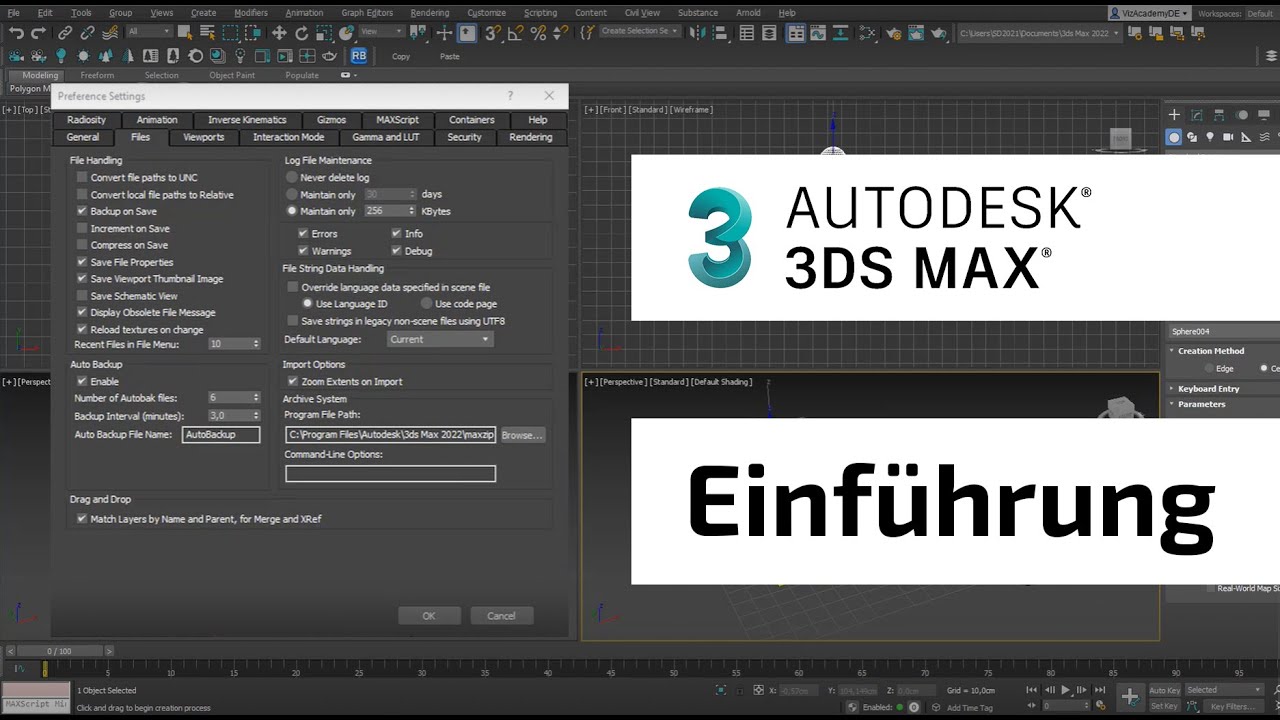Open Select by Name list icon

tap(208, 33)
